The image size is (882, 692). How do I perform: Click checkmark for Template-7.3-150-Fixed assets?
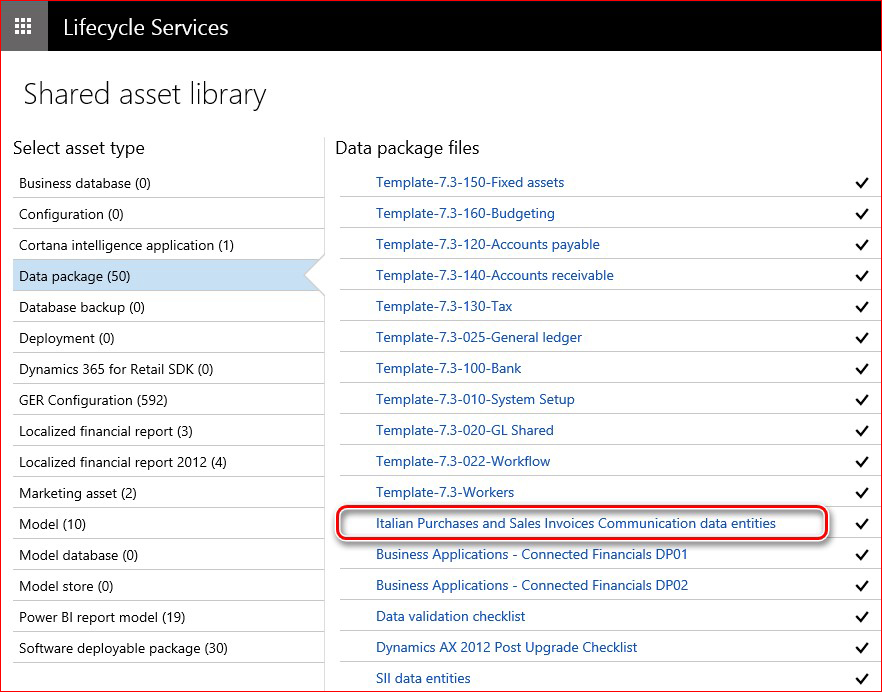point(862,183)
